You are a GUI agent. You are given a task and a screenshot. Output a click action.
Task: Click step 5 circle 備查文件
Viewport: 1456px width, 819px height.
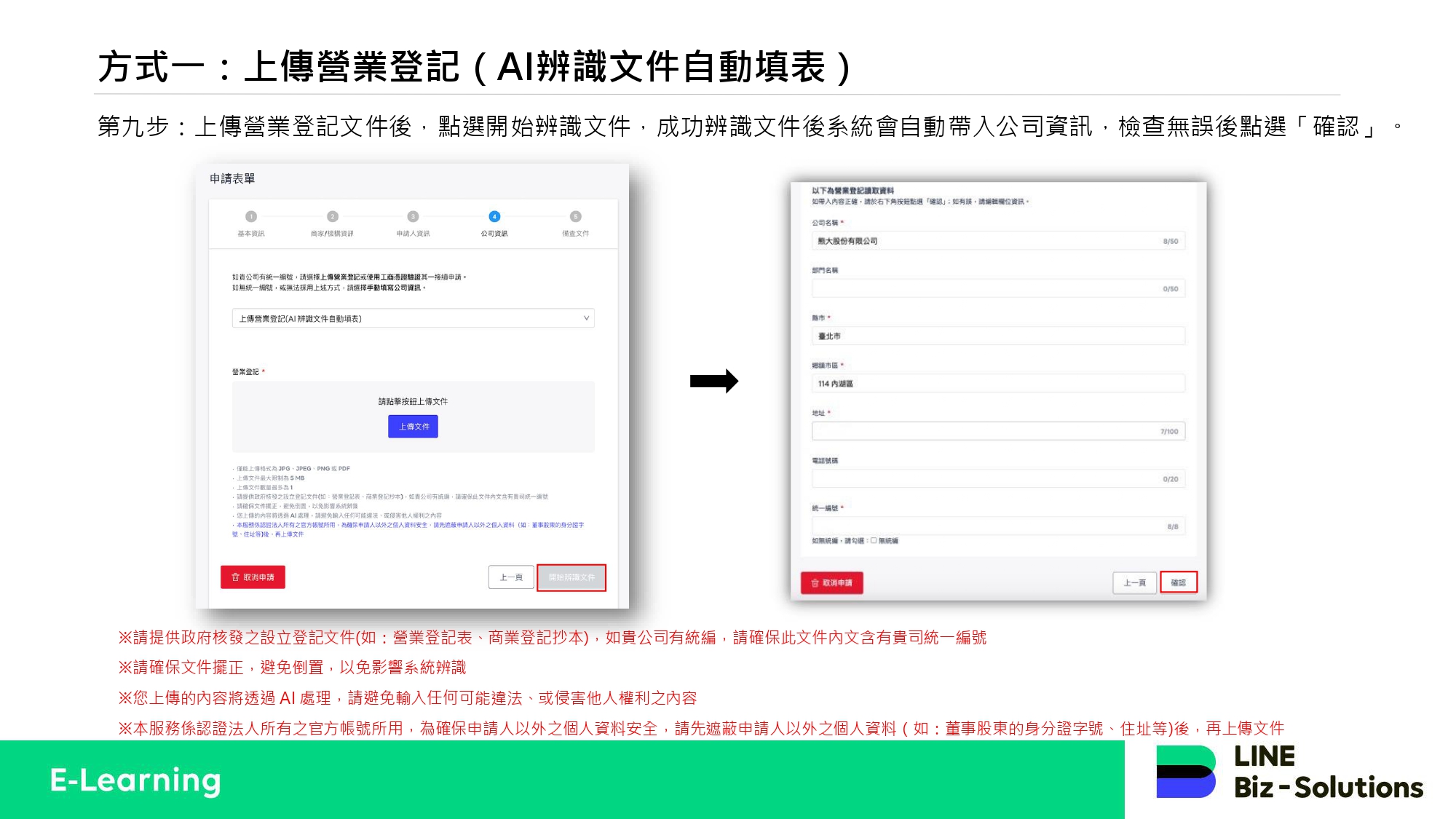point(575,216)
